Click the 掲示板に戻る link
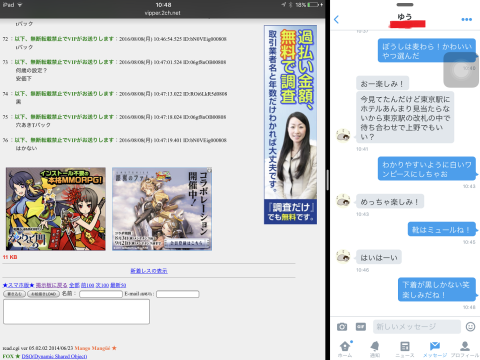Screen dimensions: 480x360 pyautogui.click(x=52, y=285)
